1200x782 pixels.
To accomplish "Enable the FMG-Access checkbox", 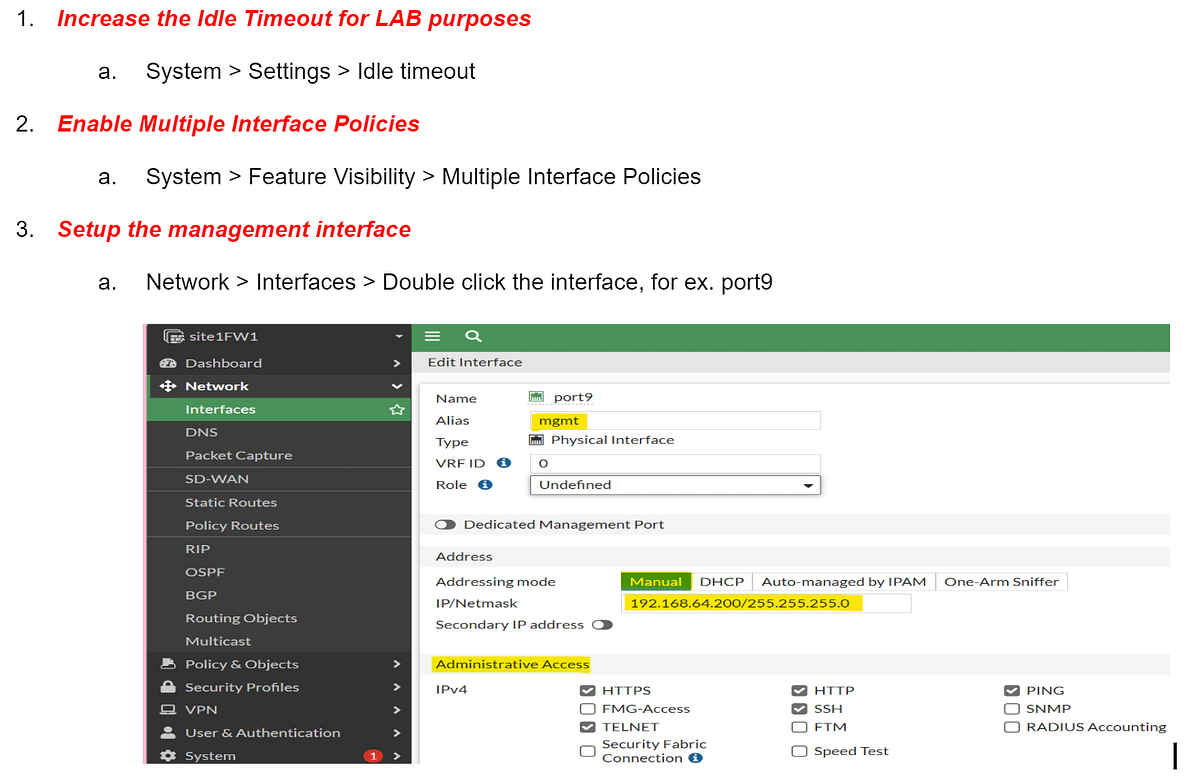I will 588,709.
